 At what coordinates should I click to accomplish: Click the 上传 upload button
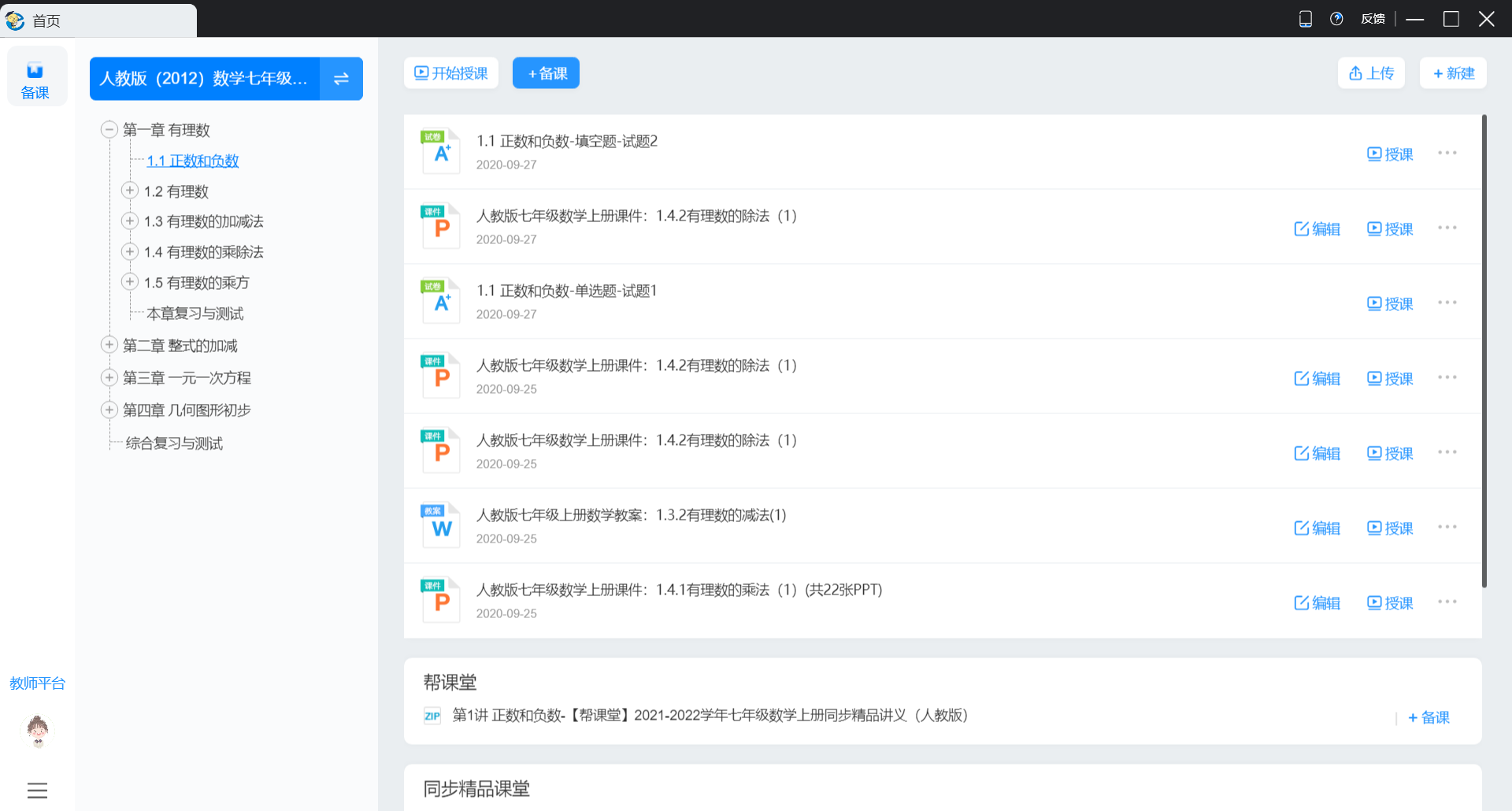coord(1371,73)
